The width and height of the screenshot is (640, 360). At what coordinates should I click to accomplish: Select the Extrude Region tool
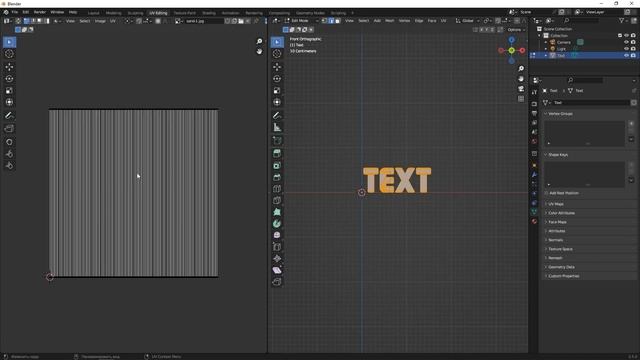pos(277,153)
